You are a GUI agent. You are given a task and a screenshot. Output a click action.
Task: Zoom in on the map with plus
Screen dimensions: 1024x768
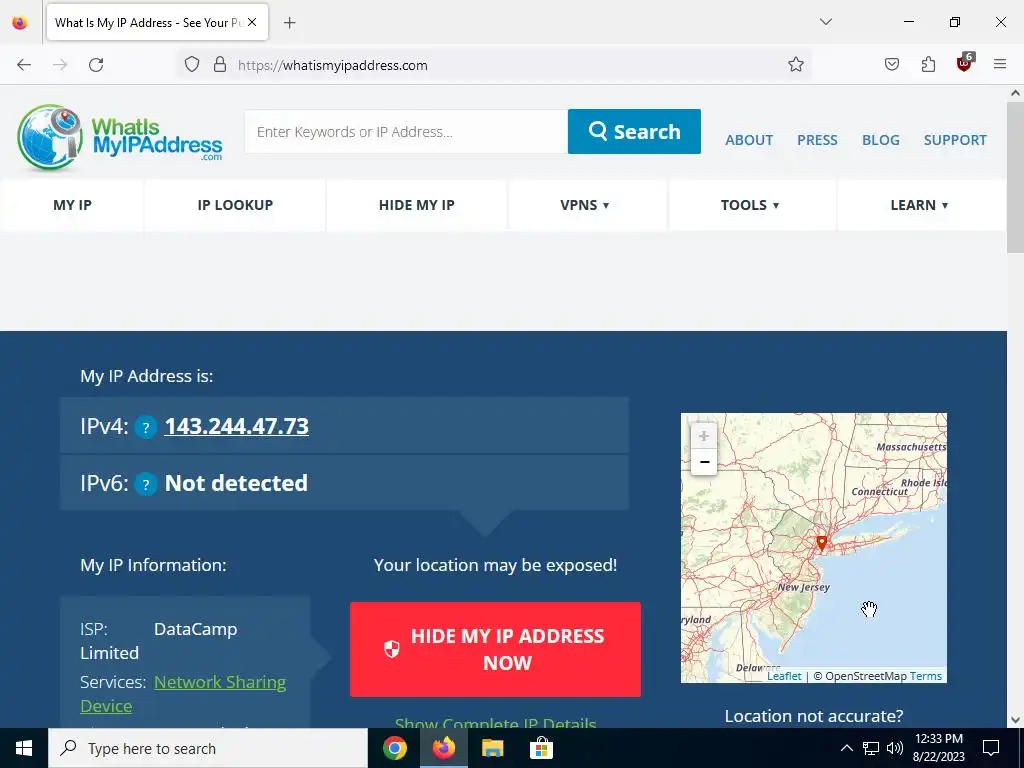pyautogui.click(x=703, y=436)
